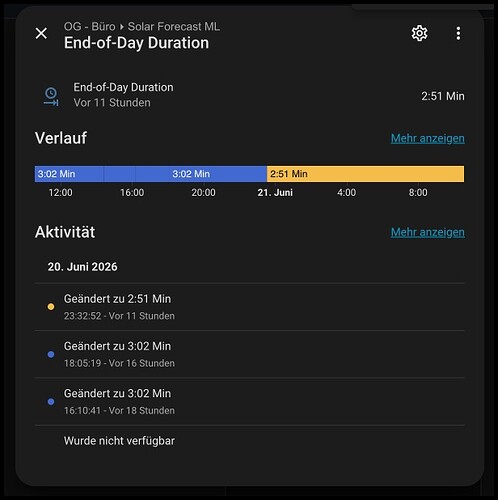Image resolution: width=498 pixels, height=500 pixels.
Task: Click the blue dot at 16:10:41 entry
Action: [51, 402]
